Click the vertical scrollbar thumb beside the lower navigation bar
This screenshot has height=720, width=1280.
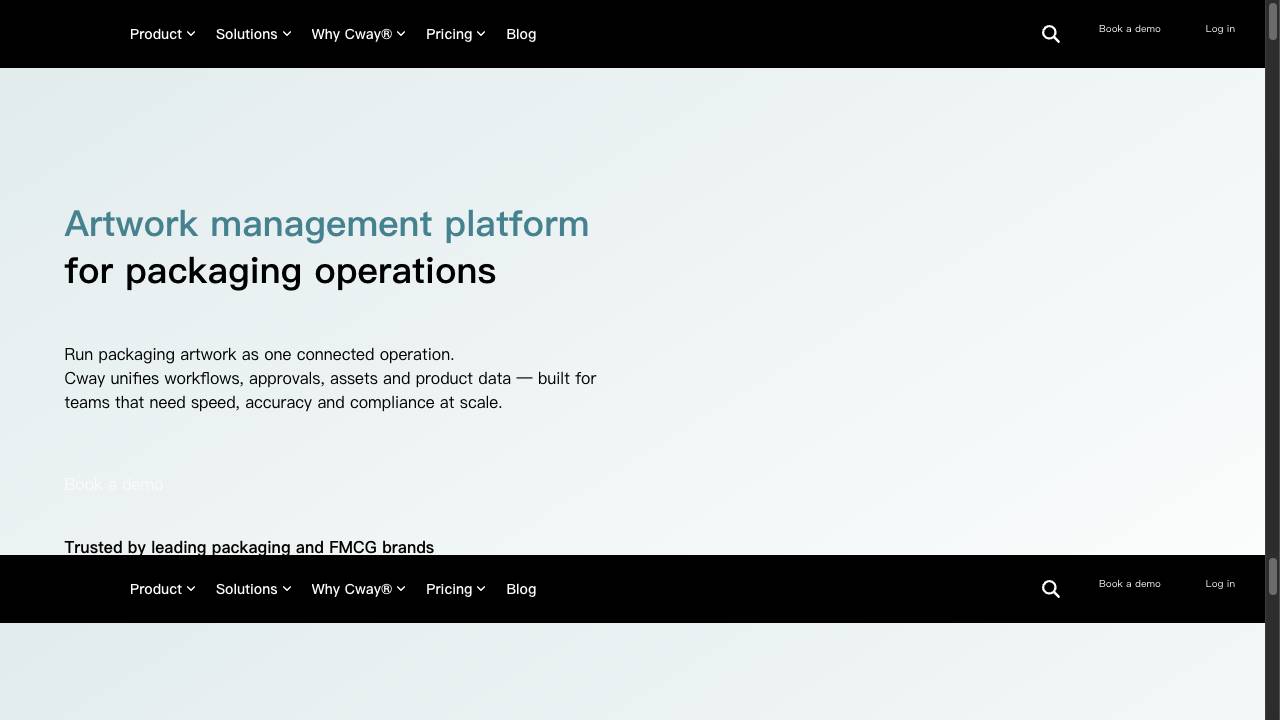click(1273, 576)
